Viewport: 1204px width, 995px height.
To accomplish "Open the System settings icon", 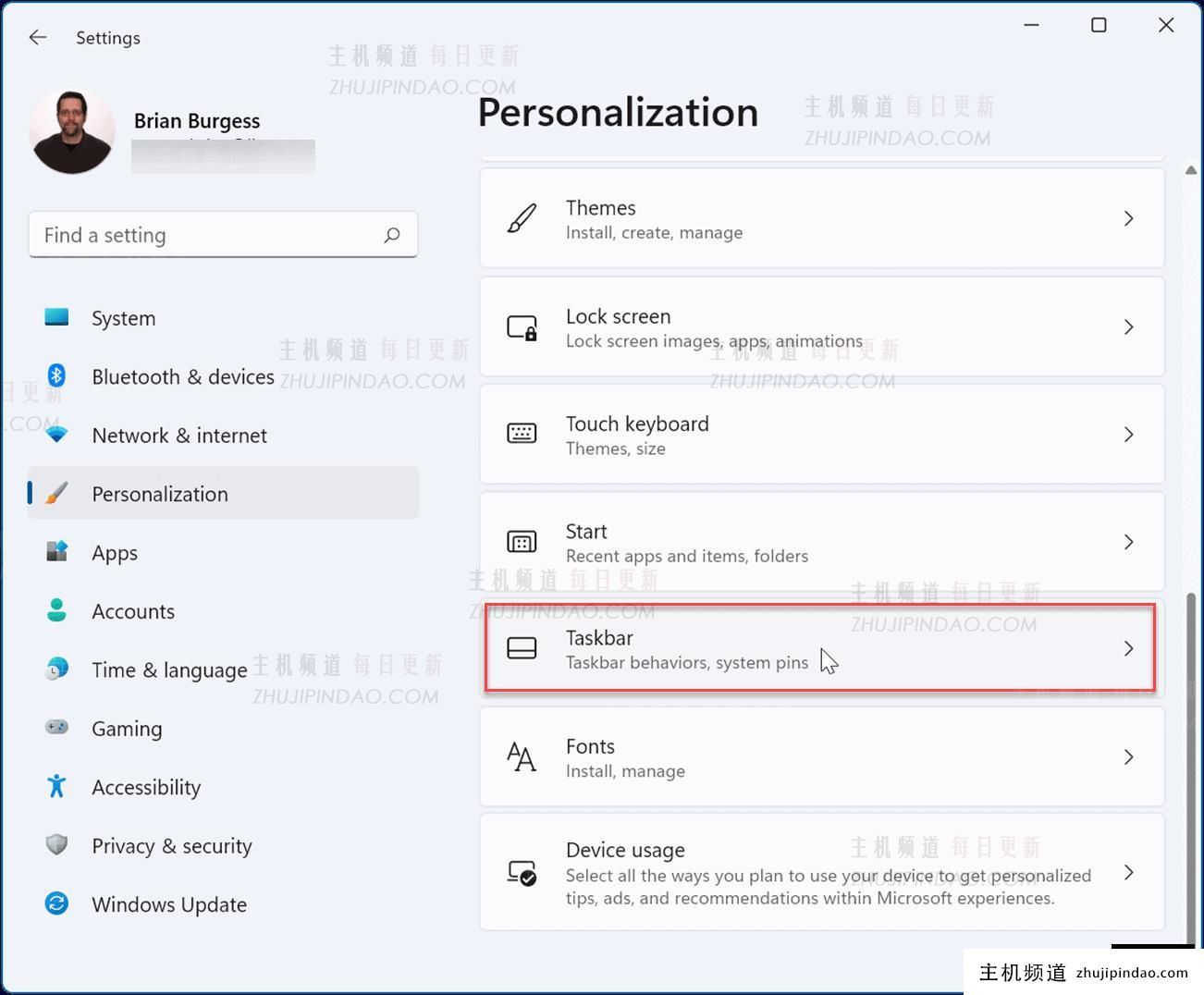I will coord(56,317).
